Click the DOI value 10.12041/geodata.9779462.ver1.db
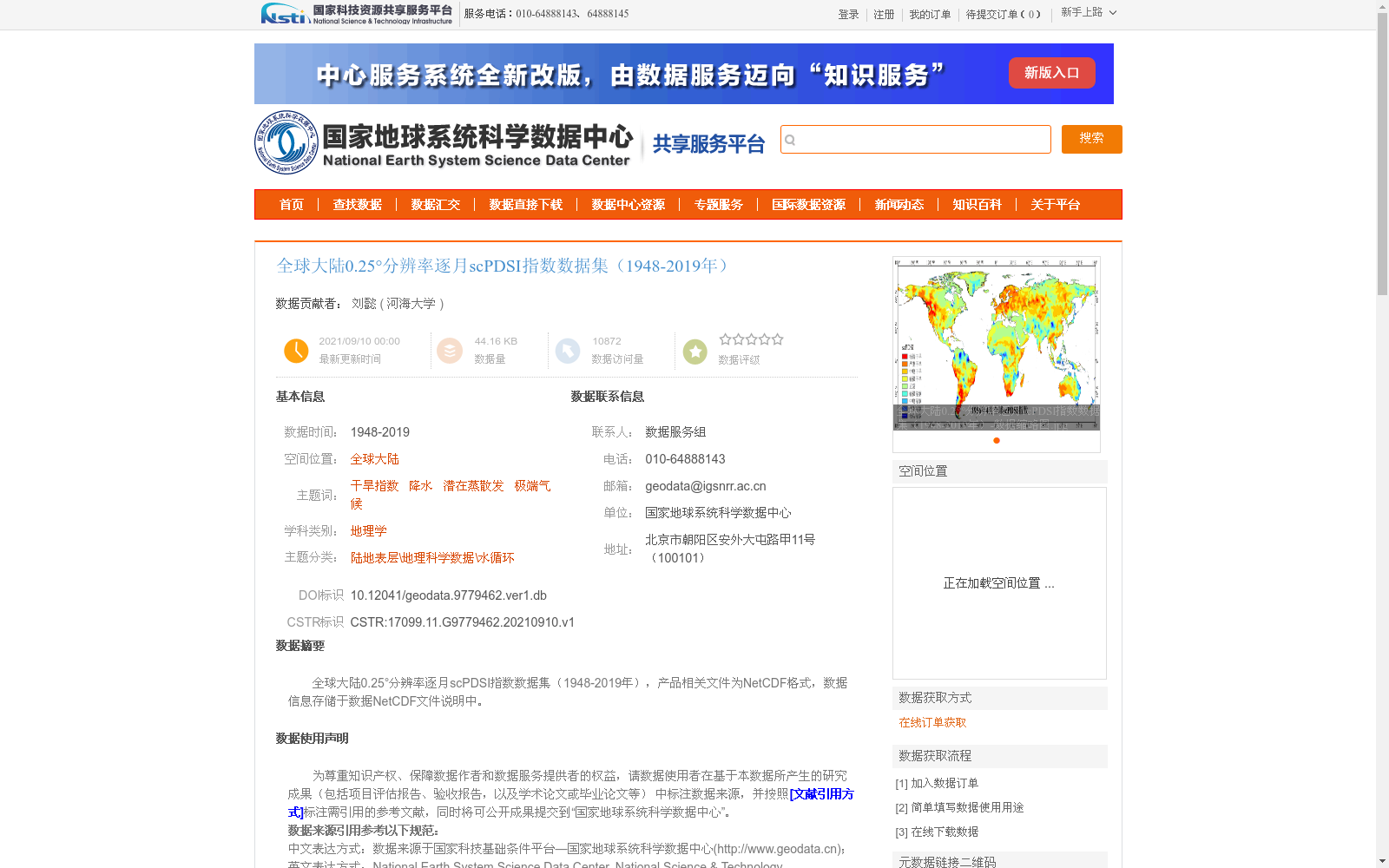1389x868 pixels. (449, 595)
